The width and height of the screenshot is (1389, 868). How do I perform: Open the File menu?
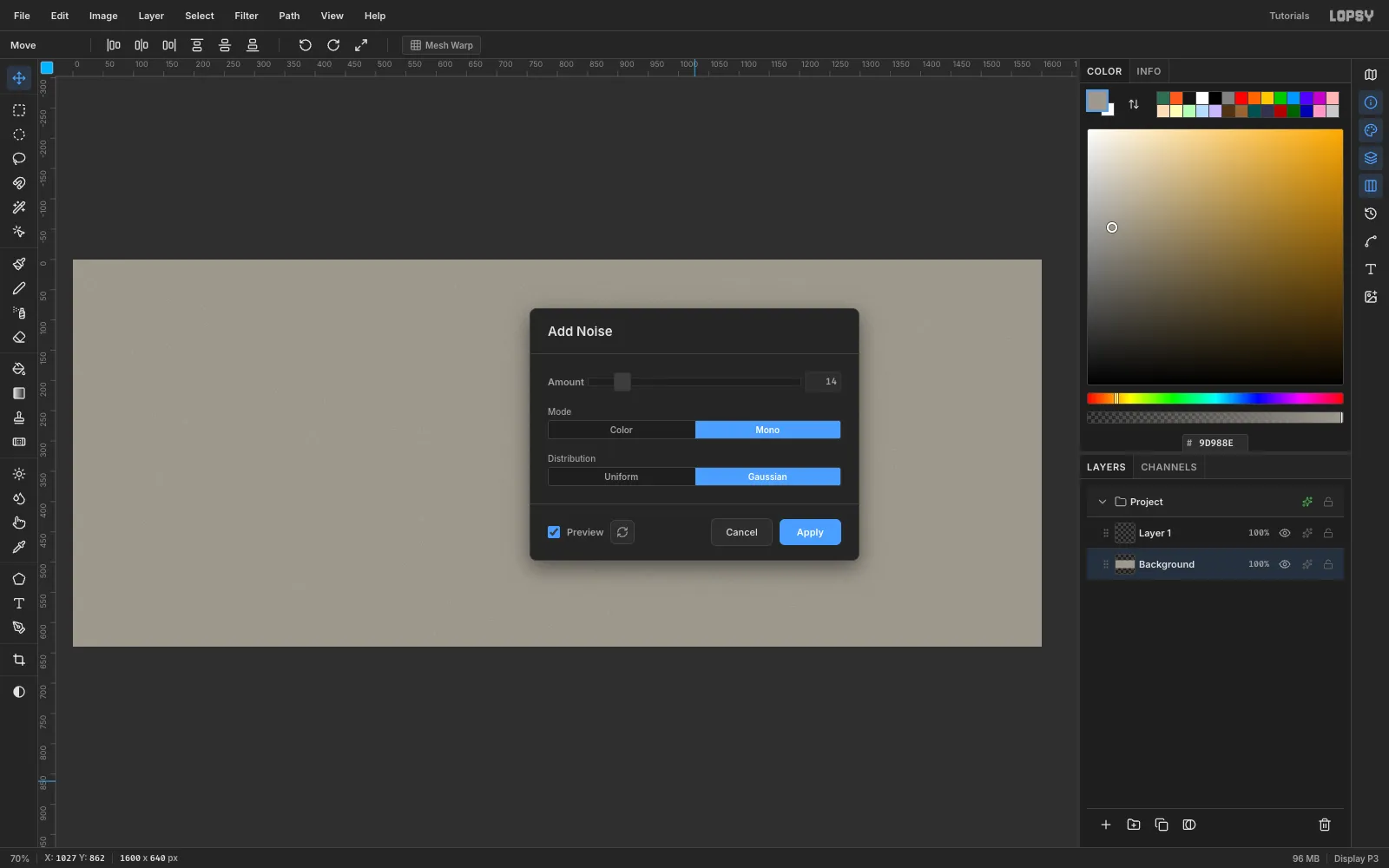pos(22,16)
